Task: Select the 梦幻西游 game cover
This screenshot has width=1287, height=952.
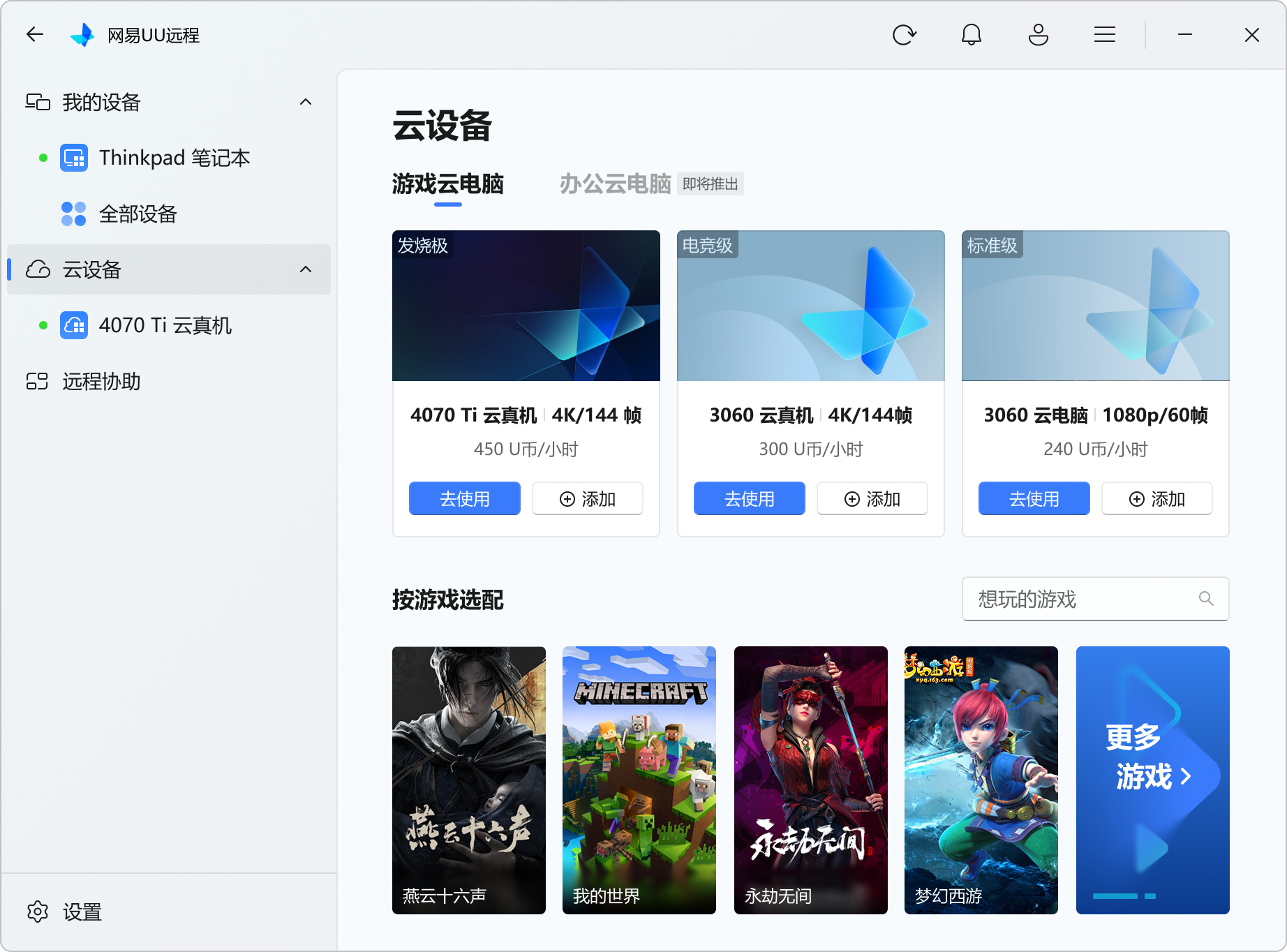Action: click(x=981, y=780)
